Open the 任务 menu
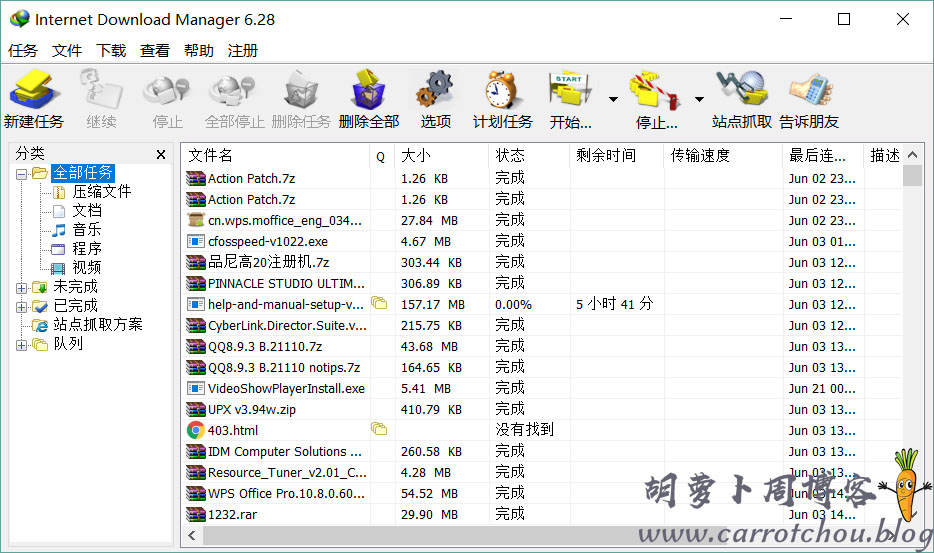The image size is (934, 553). click(x=23, y=51)
